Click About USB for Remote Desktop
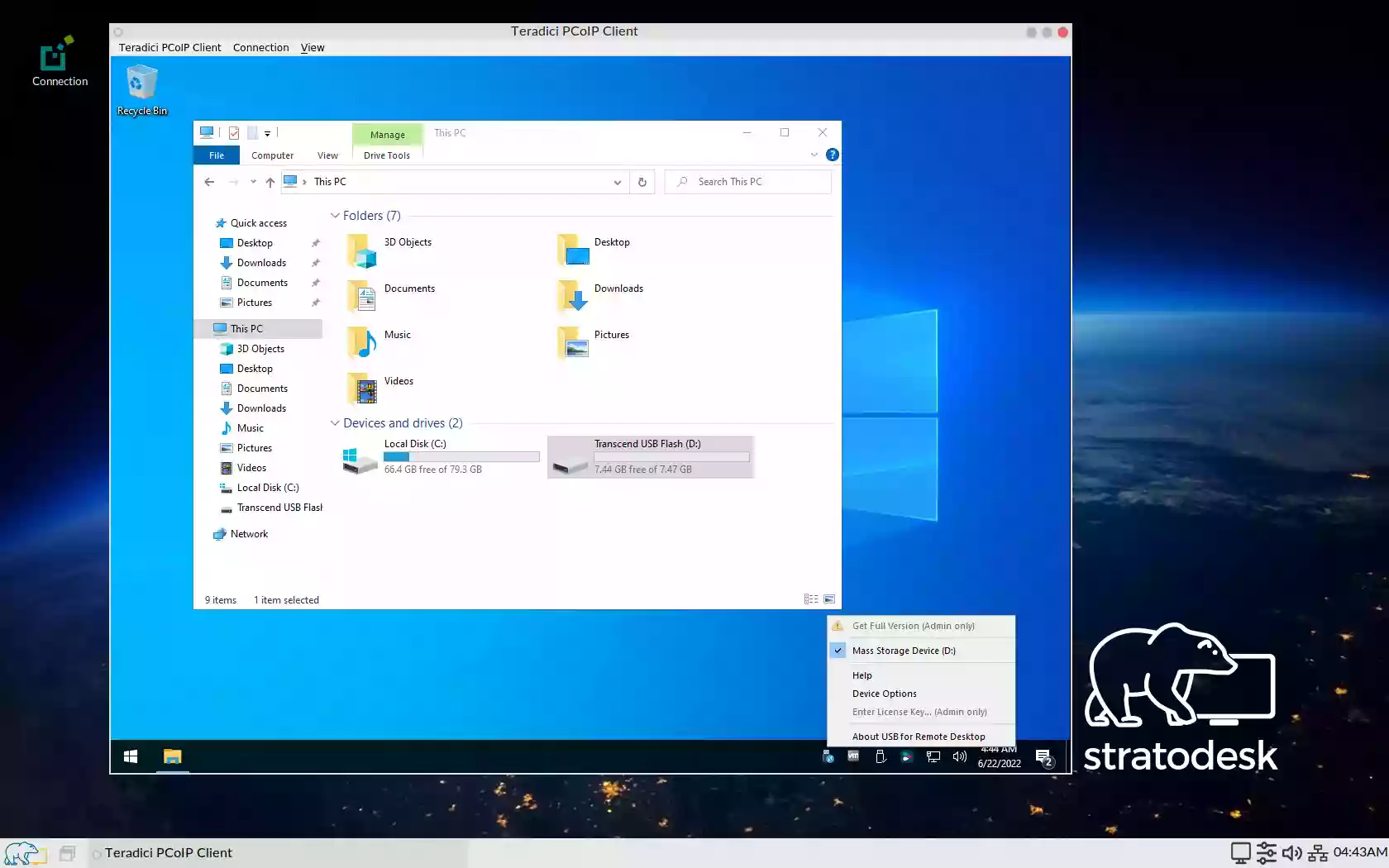1389x868 pixels. click(x=918, y=737)
